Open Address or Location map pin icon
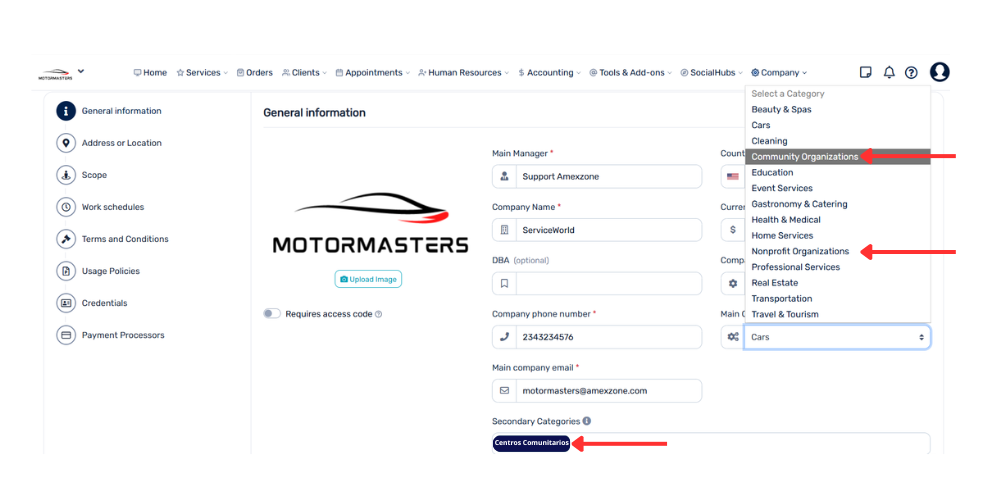 point(66,143)
